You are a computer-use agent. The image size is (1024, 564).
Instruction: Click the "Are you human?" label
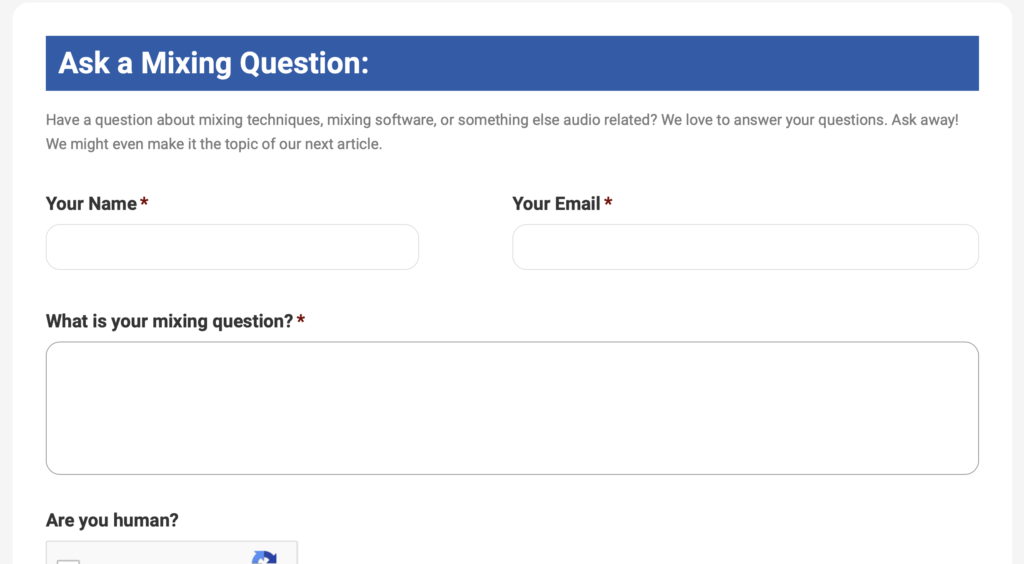pyautogui.click(x=112, y=520)
